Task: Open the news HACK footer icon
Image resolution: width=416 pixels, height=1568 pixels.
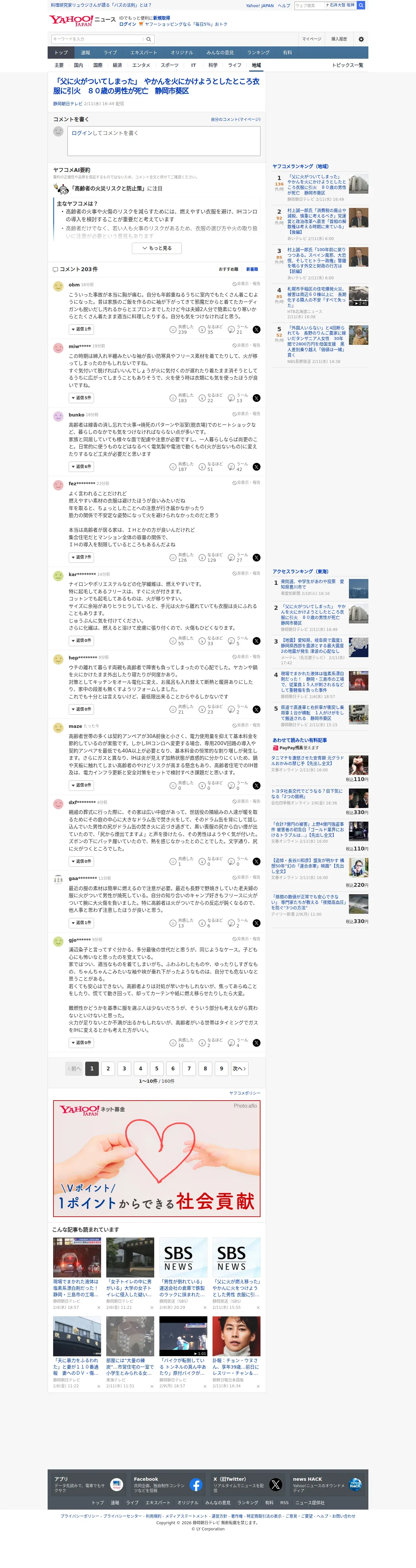Action: tap(355, 1485)
